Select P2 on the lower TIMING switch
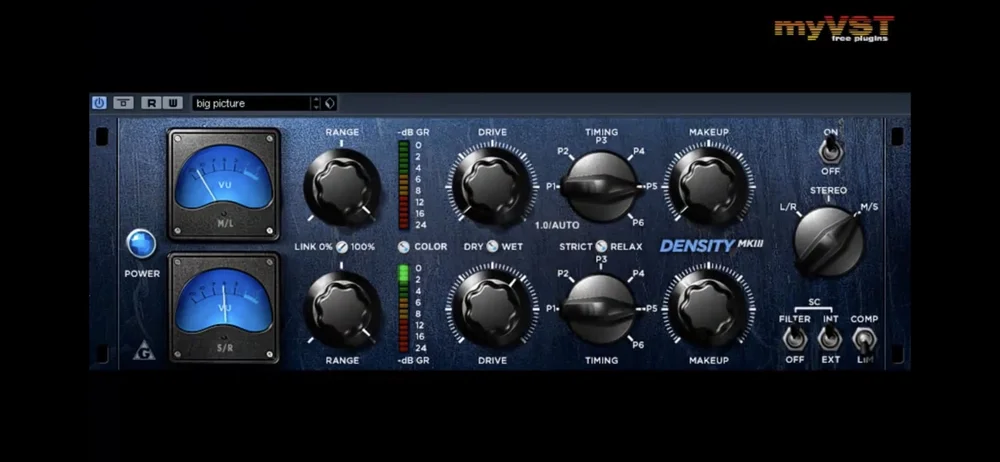Viewport: 1000px width, 462px height. pyautogui.click(x=563, y=274)
